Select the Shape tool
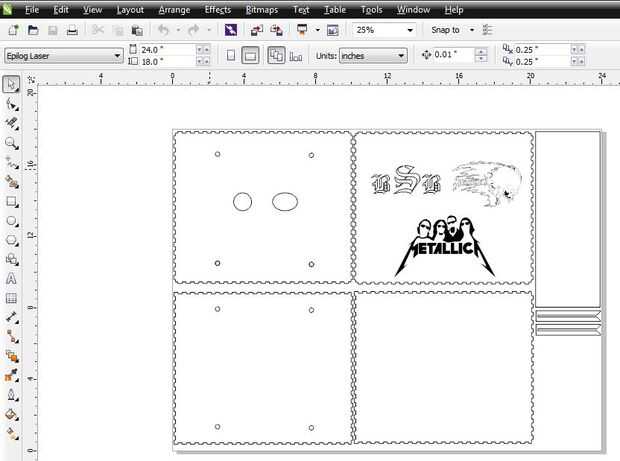This screenshot has width=620, height=461. point(11,104)
